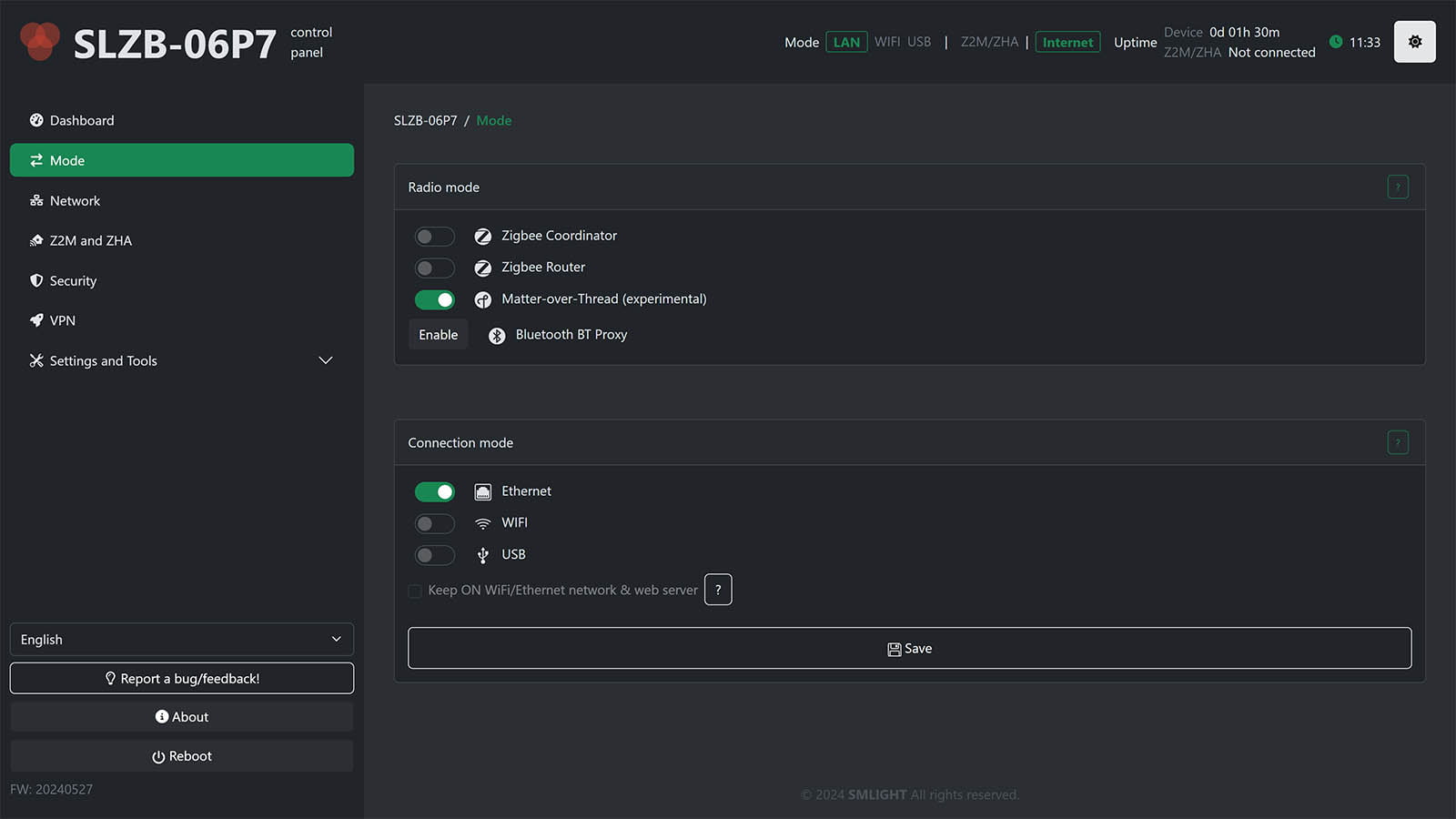Click SLZB-06P7 breadcrumb link
Screen dimensions: 1456x819
click(x=425, y=121)
